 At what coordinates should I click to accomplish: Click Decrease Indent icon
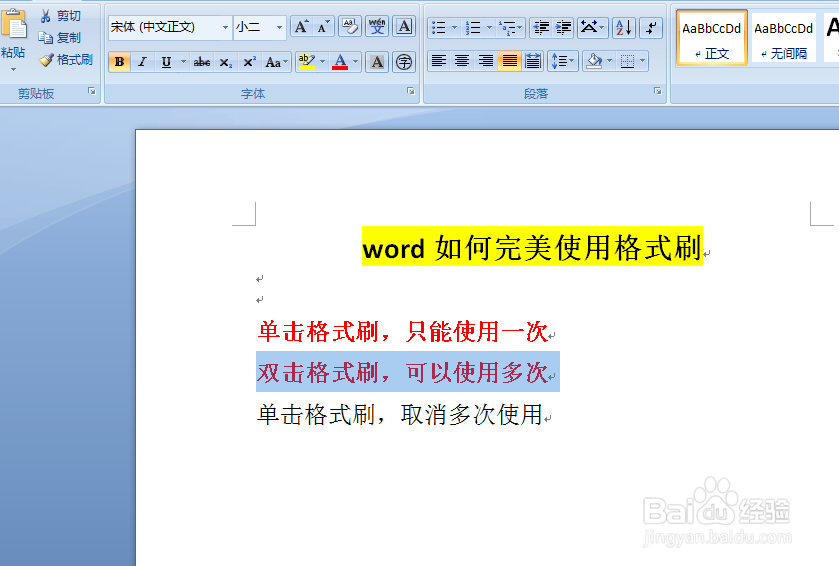pos(541,28)
